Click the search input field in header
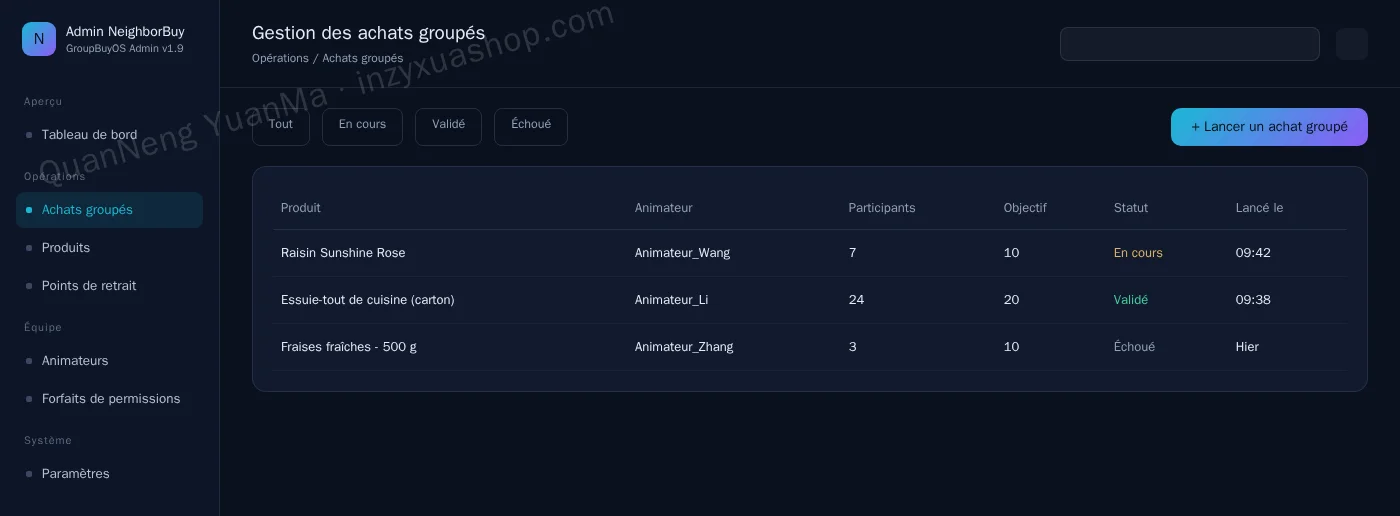Image resolution: width=1400 pixels, height=516 pixels. (x=1190, y=44)
